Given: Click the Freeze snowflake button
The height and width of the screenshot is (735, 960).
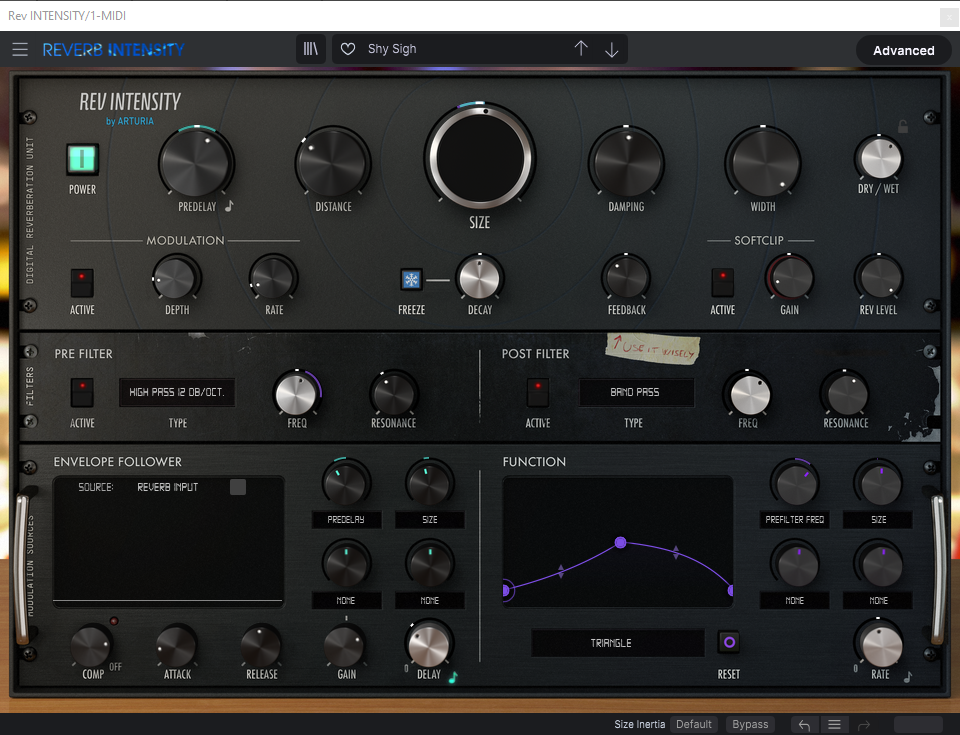Looking at the screenshot, I should (x=411, y=280).
